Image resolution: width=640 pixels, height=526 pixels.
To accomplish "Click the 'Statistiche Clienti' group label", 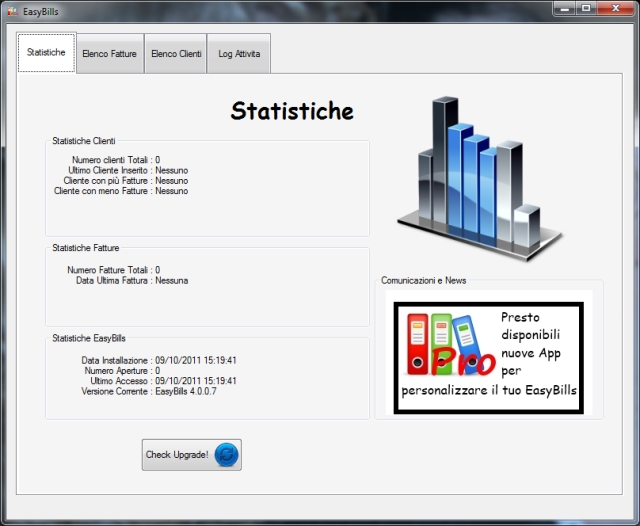I will click(x=84, y=141).
